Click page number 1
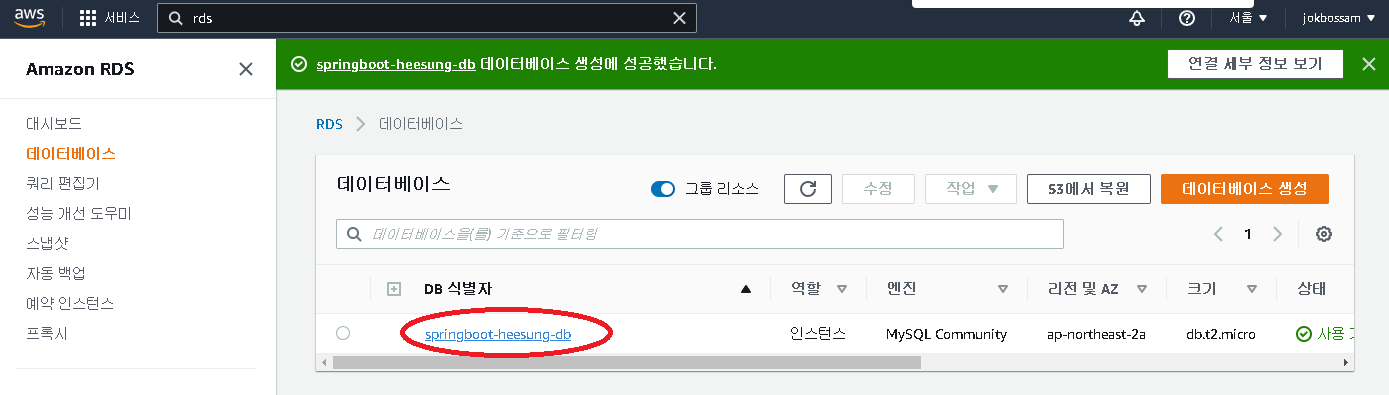Image resolution: width=1389 pixels, height=395 pixels. 1247,234
